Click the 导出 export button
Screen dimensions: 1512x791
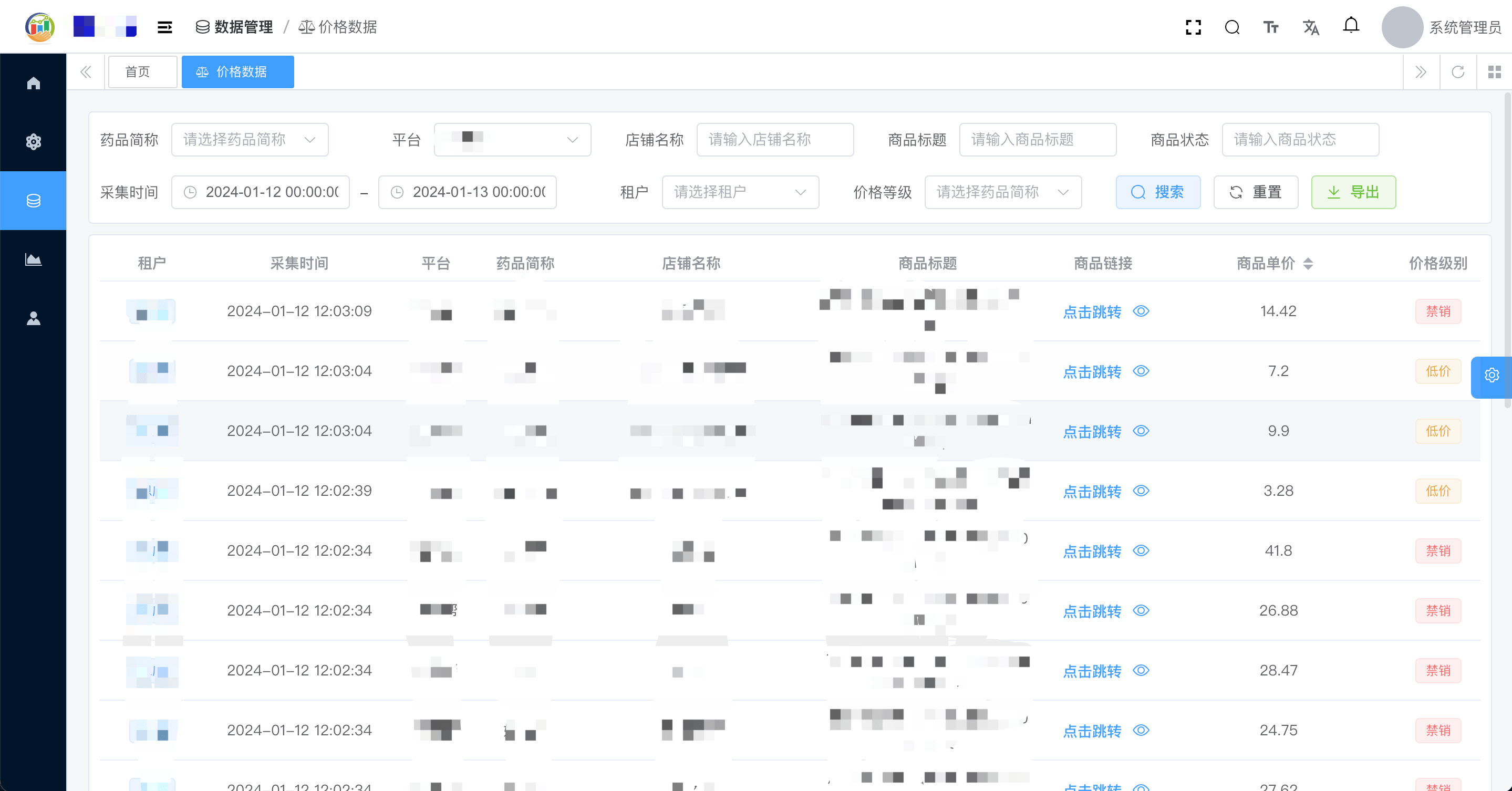(x=1353, y=192)
